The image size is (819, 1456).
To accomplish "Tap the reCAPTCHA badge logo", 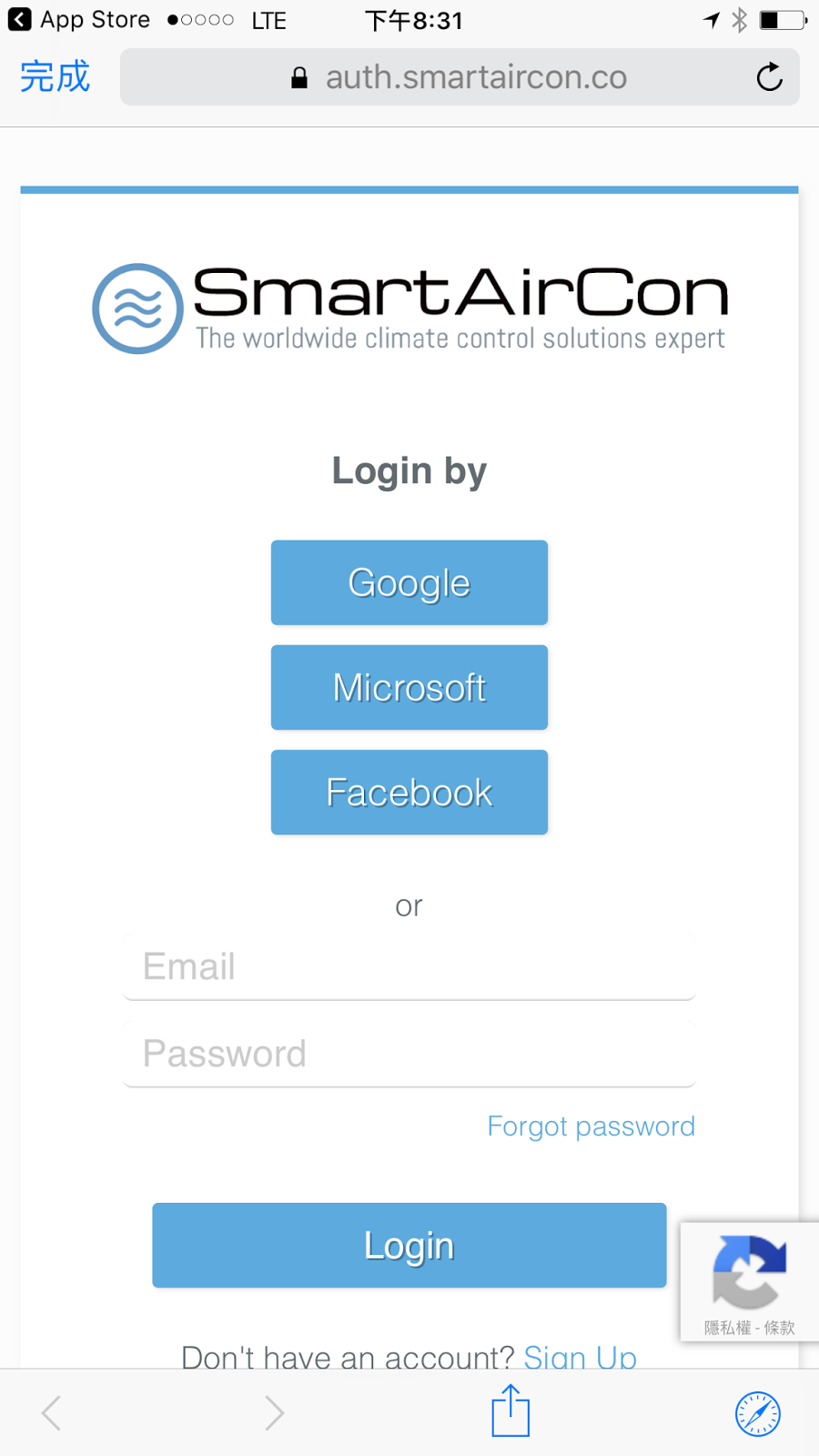I will [x=749, y=1270].
